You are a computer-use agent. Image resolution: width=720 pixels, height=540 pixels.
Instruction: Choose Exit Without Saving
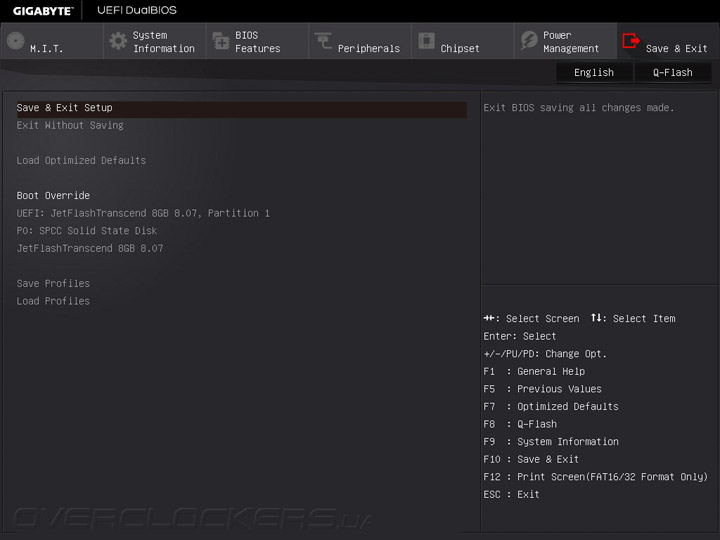pyautogui.click(x=70, y=126)
